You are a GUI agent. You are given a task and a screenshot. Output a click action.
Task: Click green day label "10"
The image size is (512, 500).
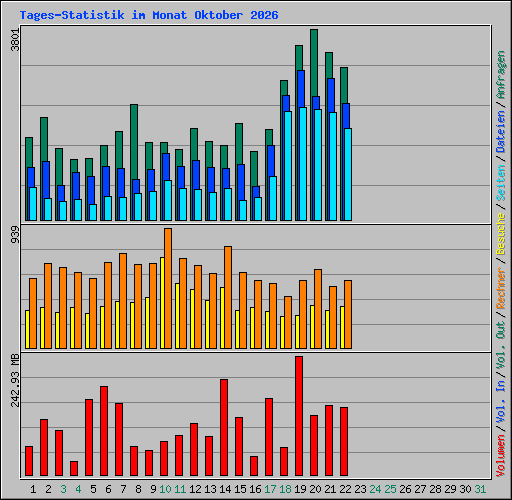click(165, 489)
